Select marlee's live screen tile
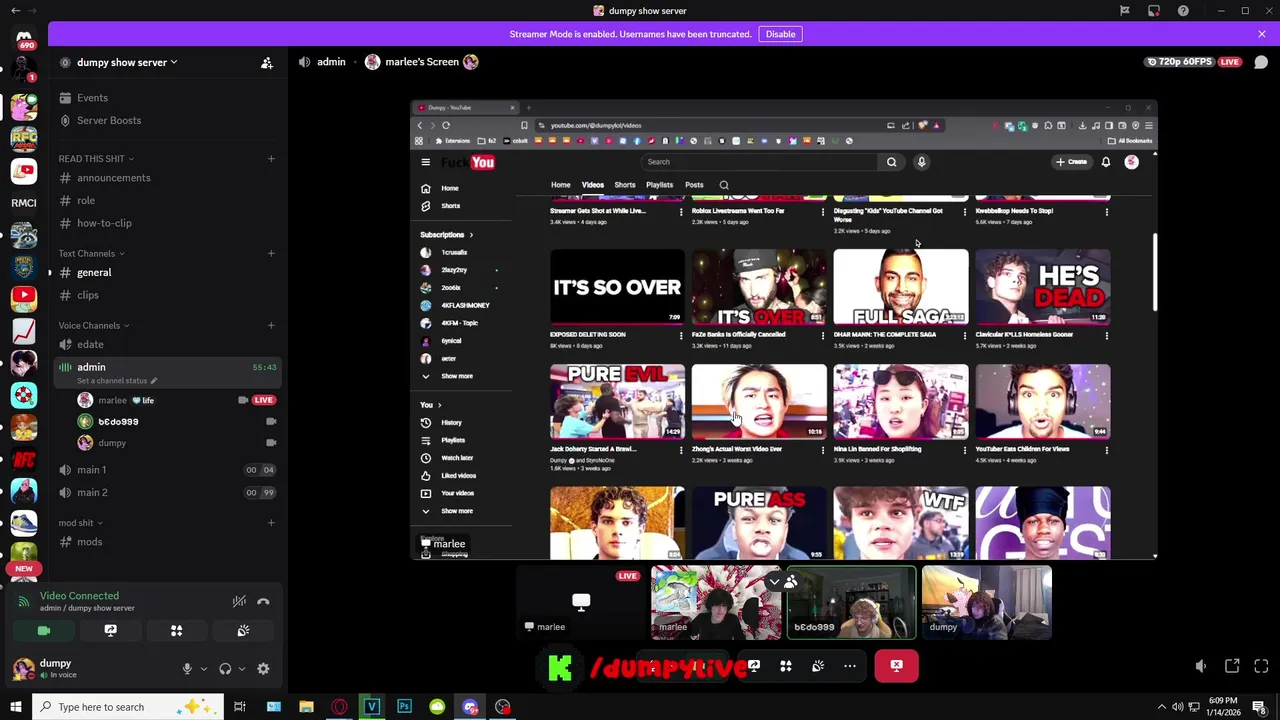Image resolution: width=1280 pixels, height=720 pixels. pyautogui.click(x=581, y=603)
